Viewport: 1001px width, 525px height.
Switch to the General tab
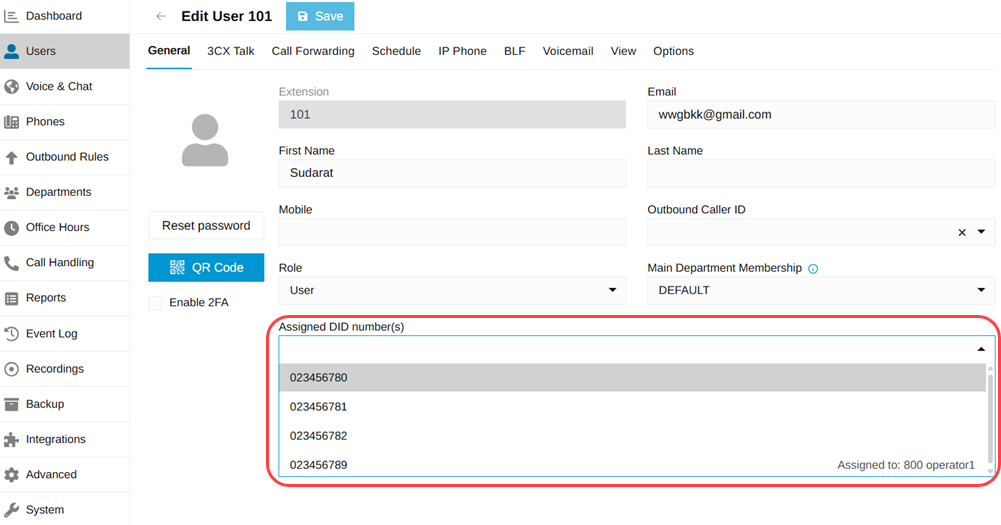coord(169,51)
